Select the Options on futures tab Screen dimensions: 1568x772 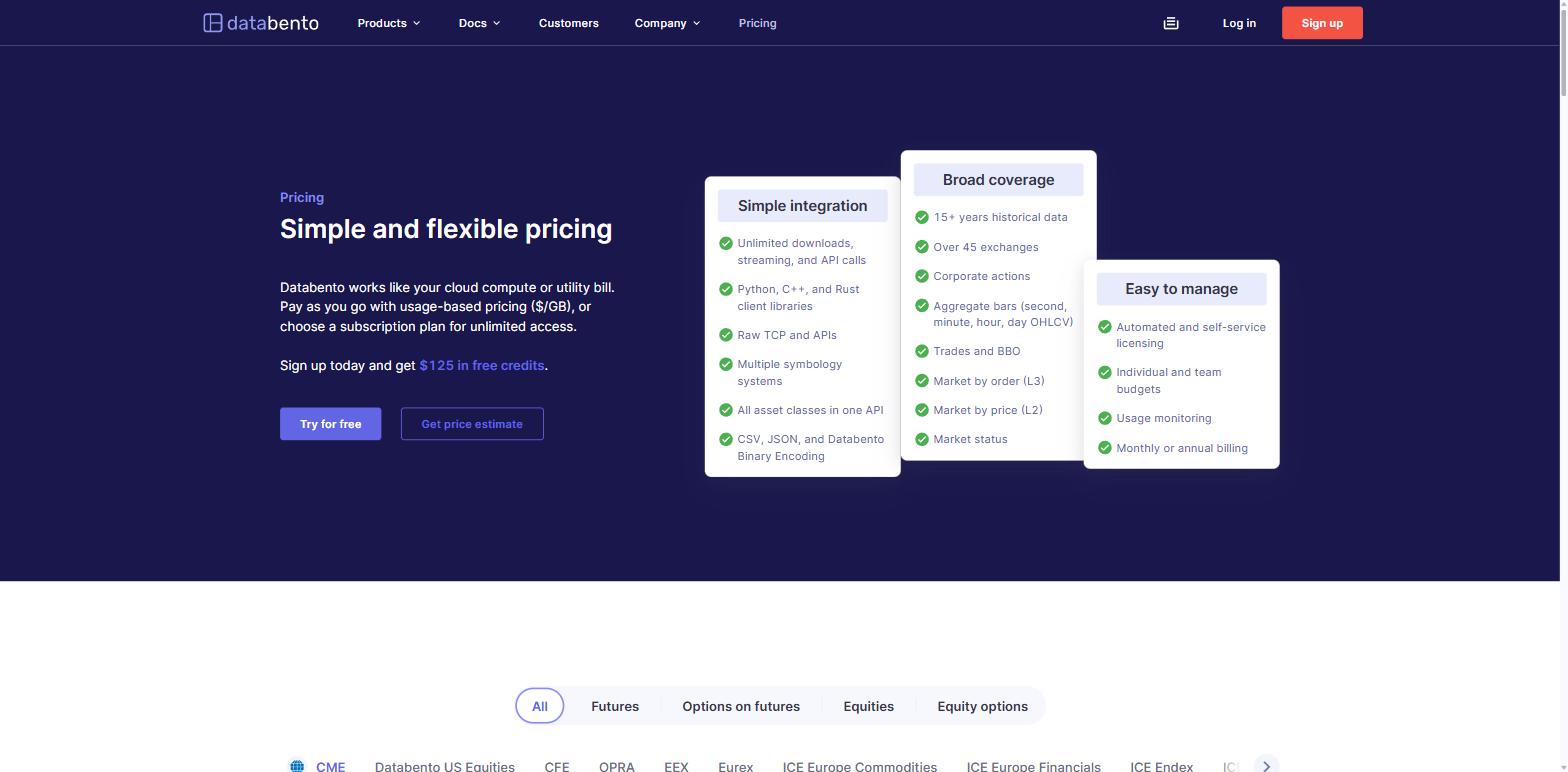pyautogui.click(x=741, y=706)
